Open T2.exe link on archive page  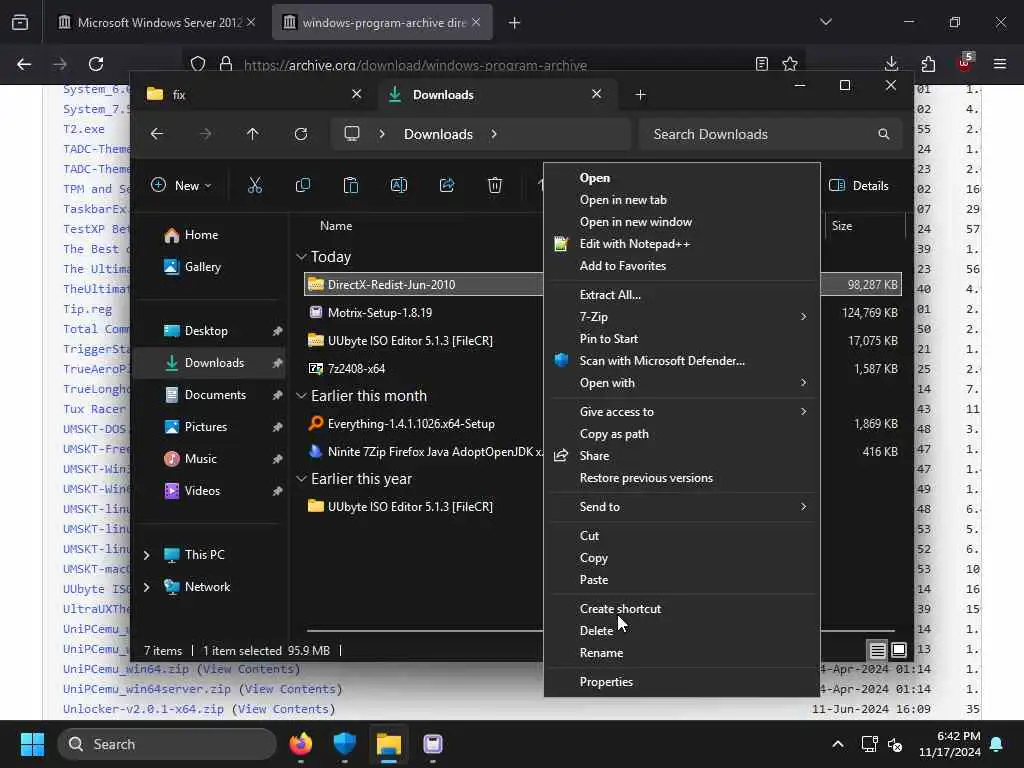(x=84, y=129)
